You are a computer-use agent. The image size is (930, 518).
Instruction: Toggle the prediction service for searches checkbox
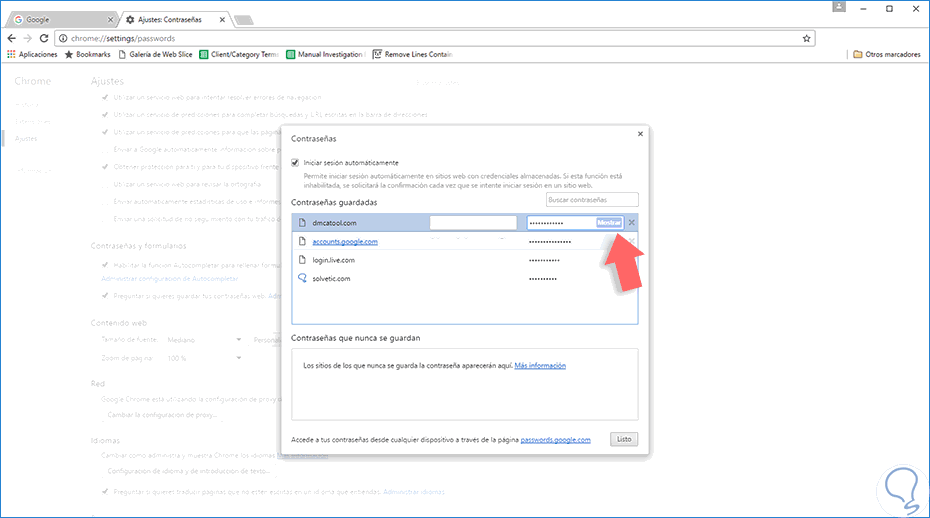point(105,115)
